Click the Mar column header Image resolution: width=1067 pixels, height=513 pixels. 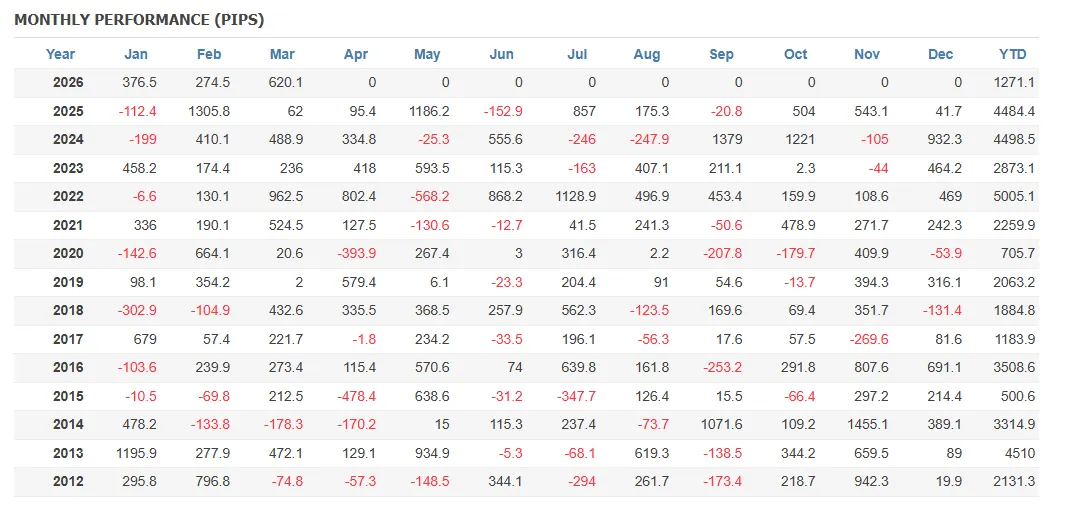[x=282, y=54]
